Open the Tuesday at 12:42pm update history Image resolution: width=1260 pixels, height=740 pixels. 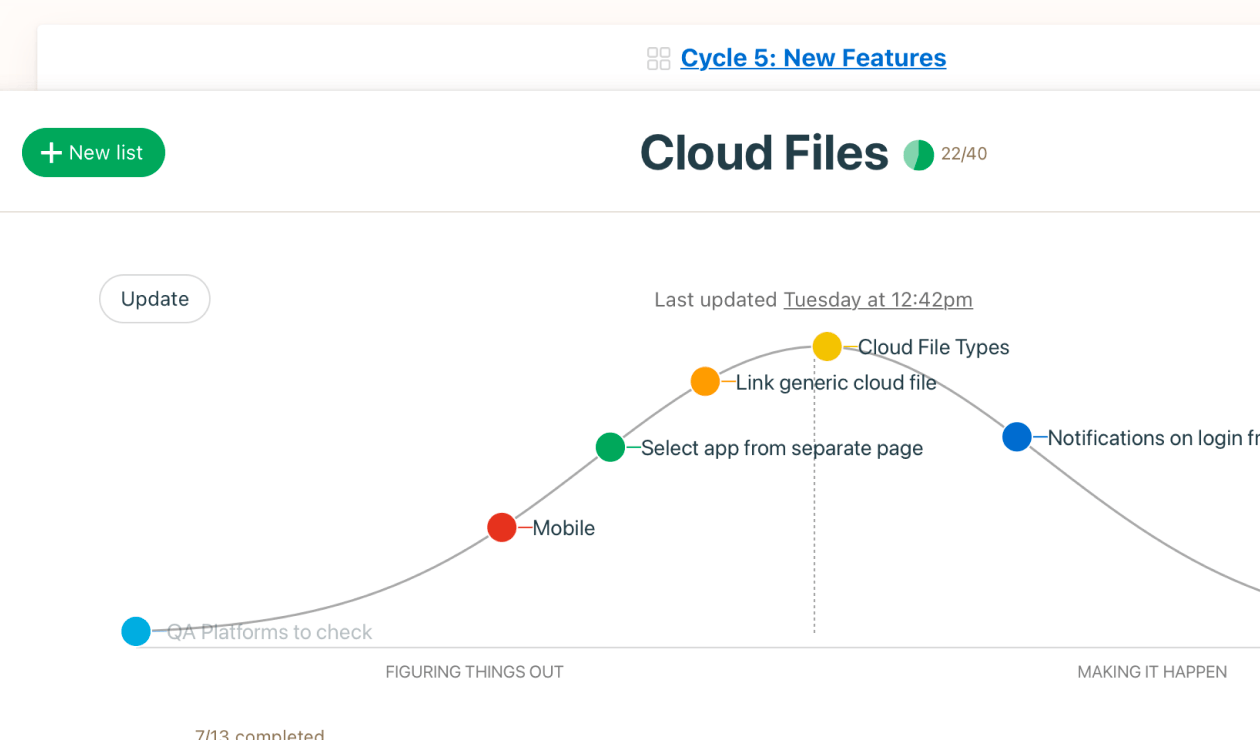click(x=878, y=299)
